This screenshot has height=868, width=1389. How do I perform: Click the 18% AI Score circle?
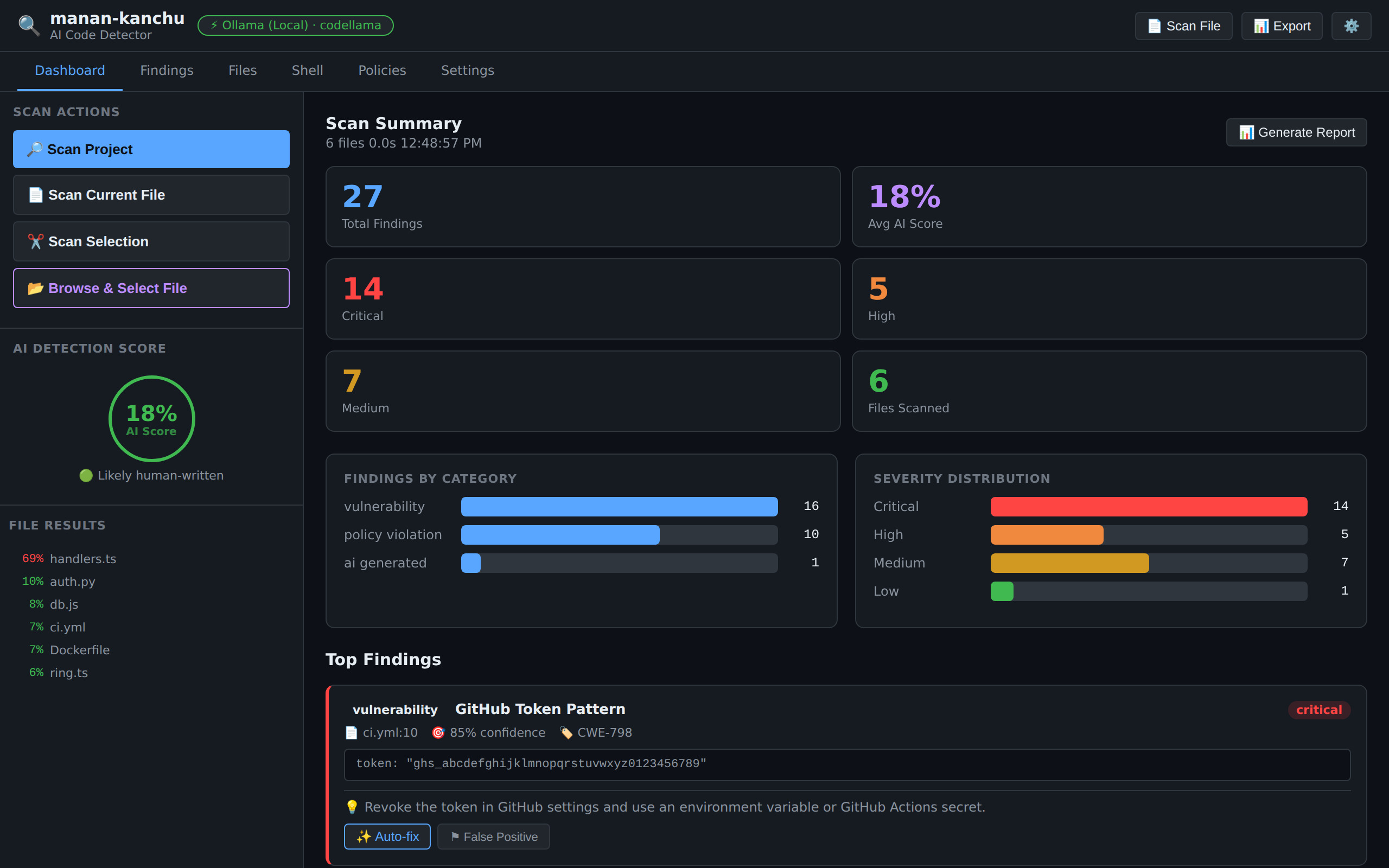(x=151, y=418)
